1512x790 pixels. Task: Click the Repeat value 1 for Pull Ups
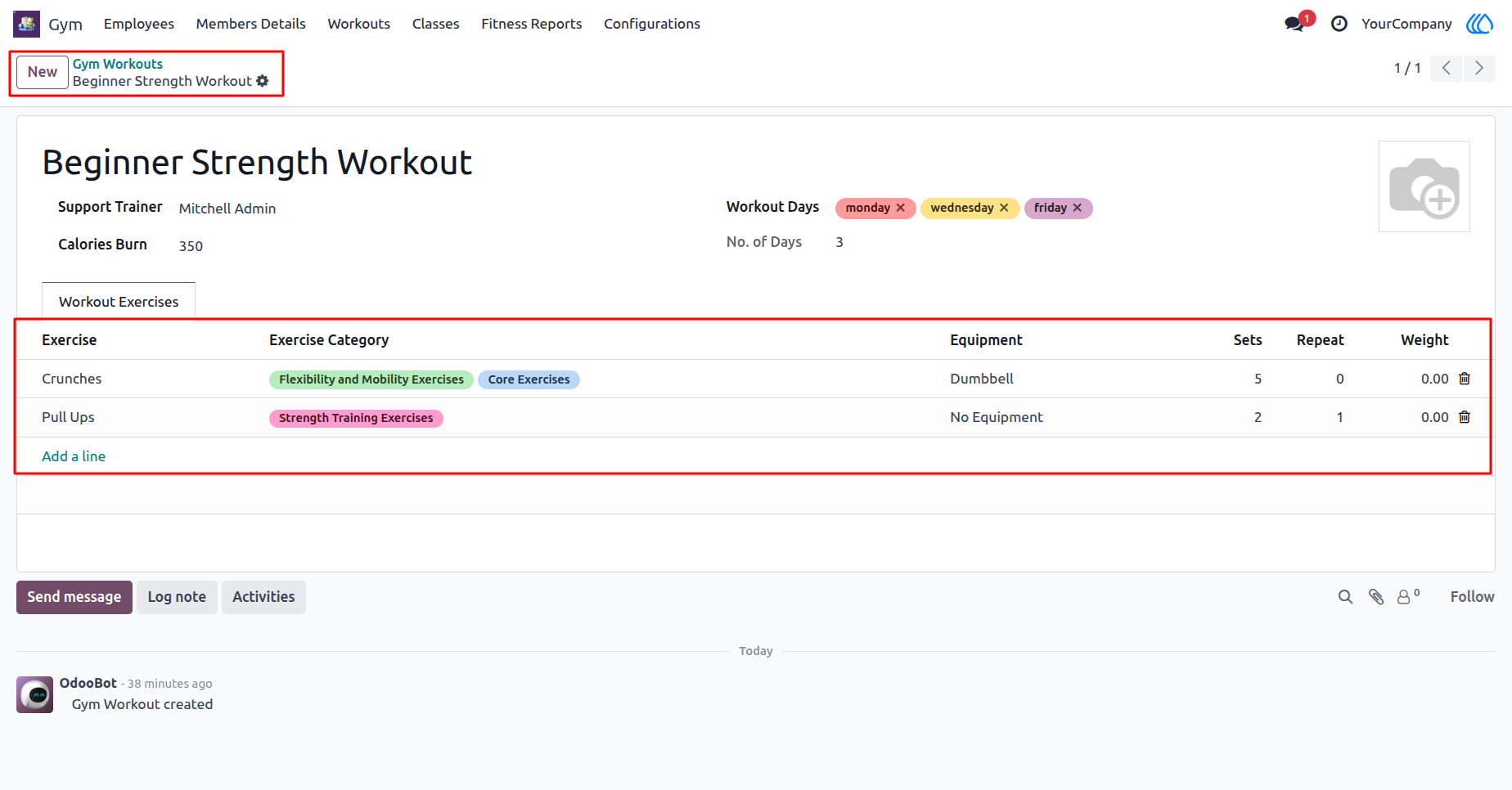pos(1339,417)
